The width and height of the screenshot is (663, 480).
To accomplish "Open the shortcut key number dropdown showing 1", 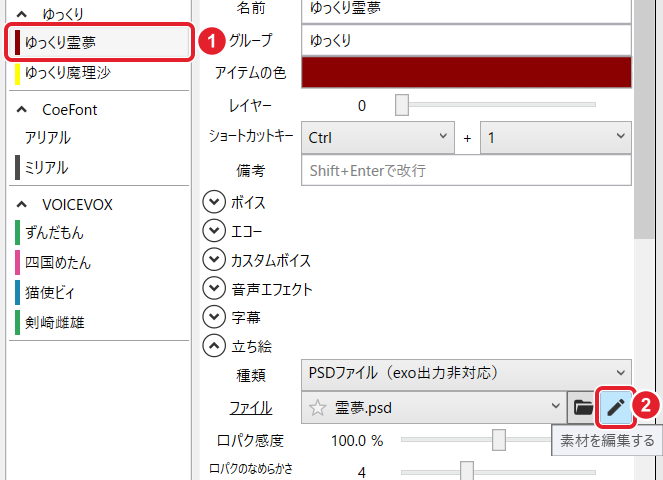I will [x=556, y=137].
